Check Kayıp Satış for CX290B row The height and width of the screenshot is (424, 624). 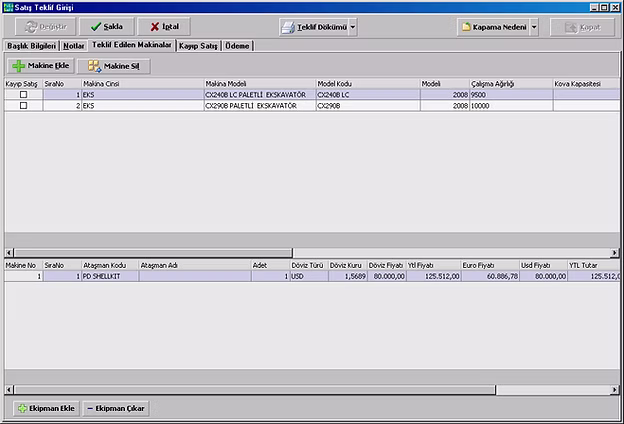[x=23, y=105]
